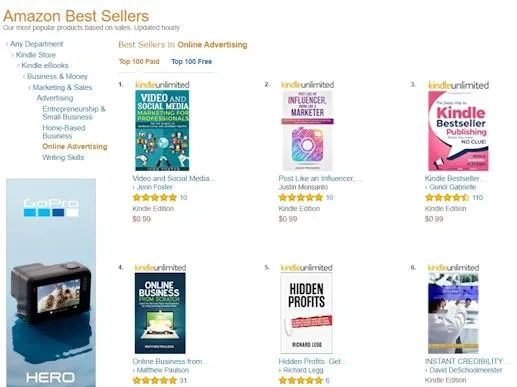Open the Video and Social Media book cover
This screenshot has height=387, width=517.
pos(162,130)
